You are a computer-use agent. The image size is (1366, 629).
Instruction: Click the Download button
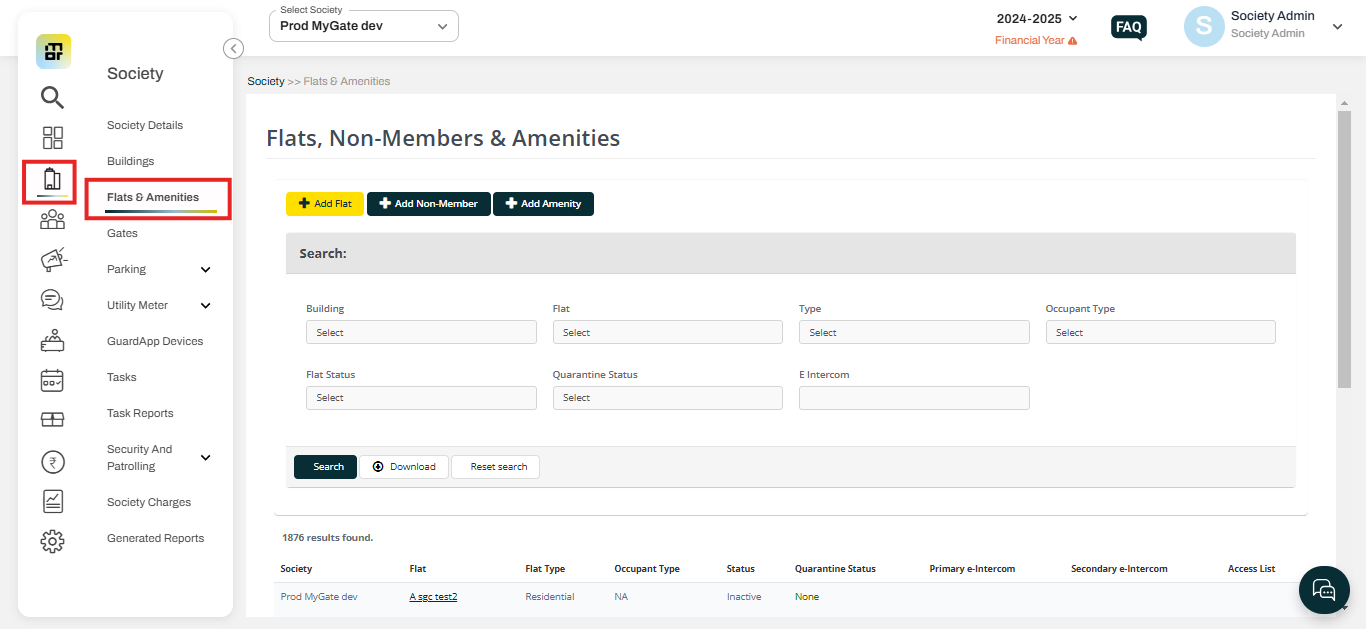(404, 467)
